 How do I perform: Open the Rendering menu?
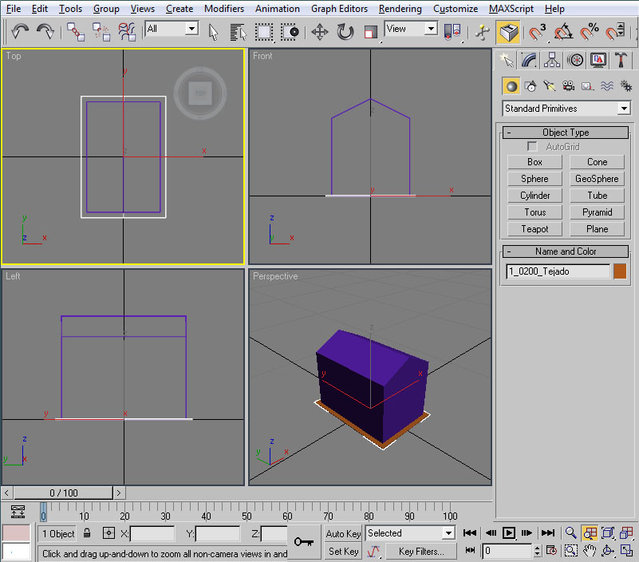coord(400,9)
